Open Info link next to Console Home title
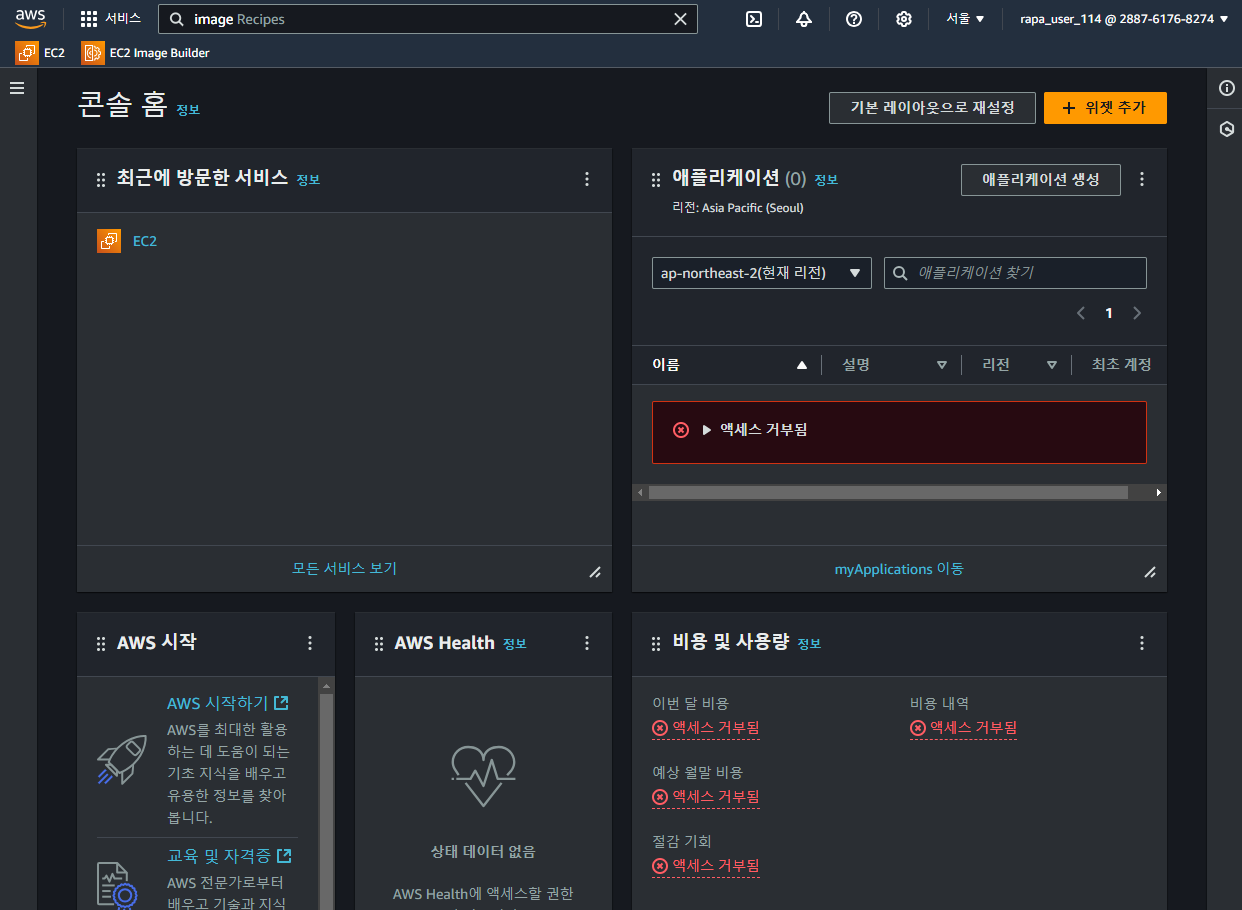Image resolution: width=1242 pixels, height=910 pixels. point(188,110)
